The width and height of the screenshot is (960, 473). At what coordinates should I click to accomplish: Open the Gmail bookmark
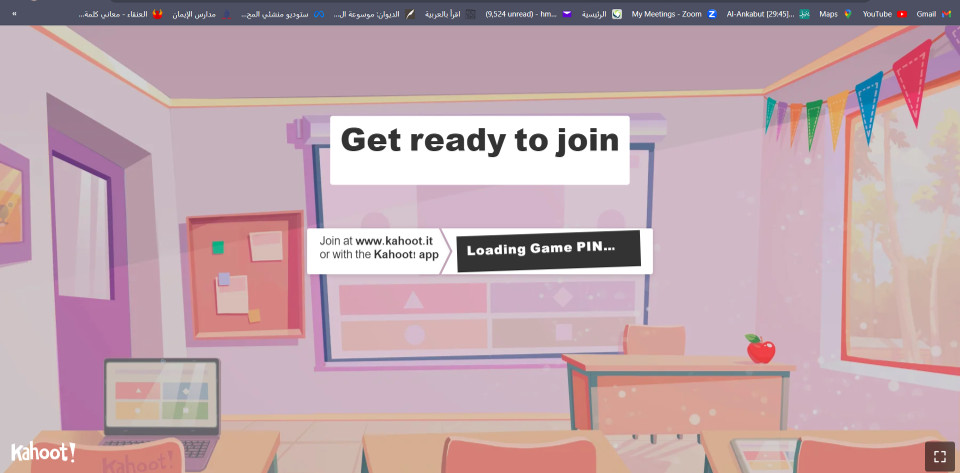point(933,13)
